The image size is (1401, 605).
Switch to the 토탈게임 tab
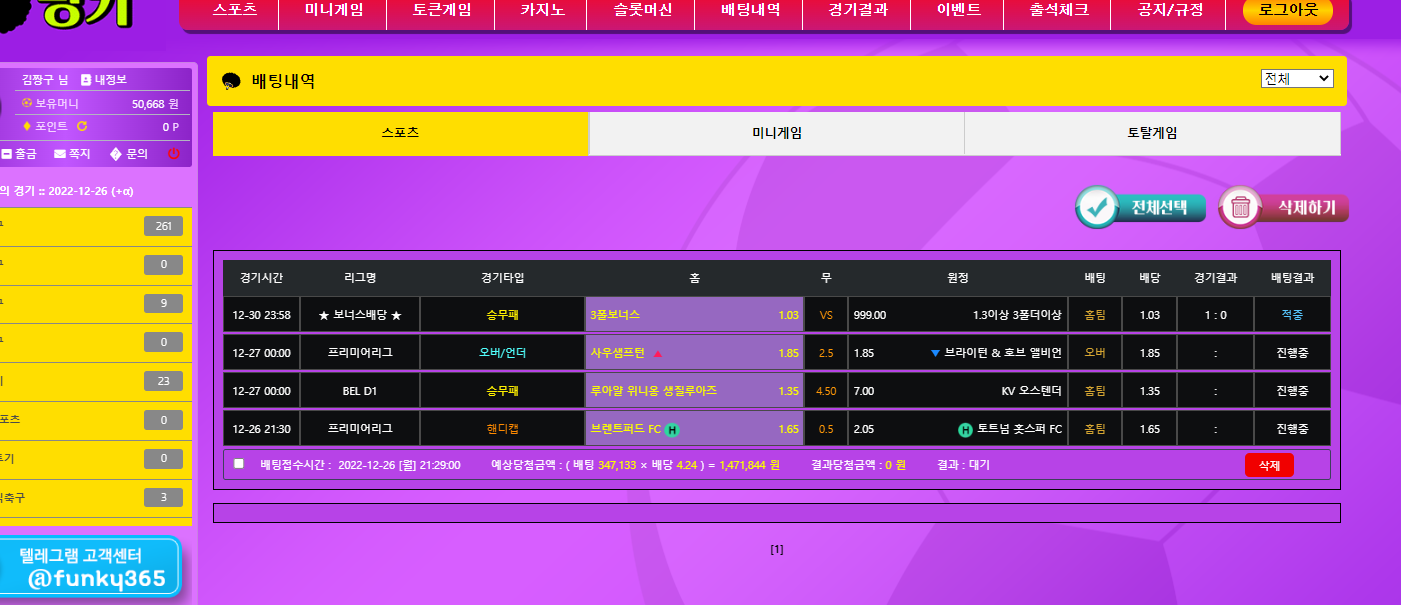point(1152,133)
